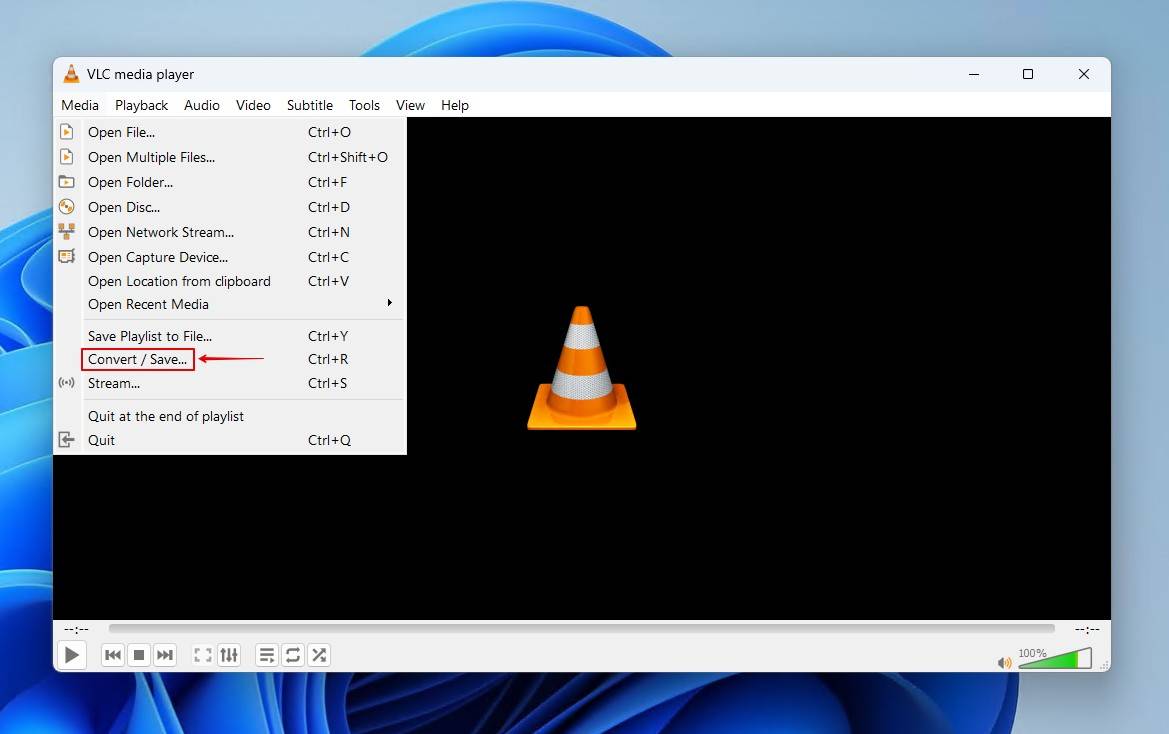1169x734 pixels.
Task: Toggle Quit at the end of playlist
Action: [x=165, y=416]
